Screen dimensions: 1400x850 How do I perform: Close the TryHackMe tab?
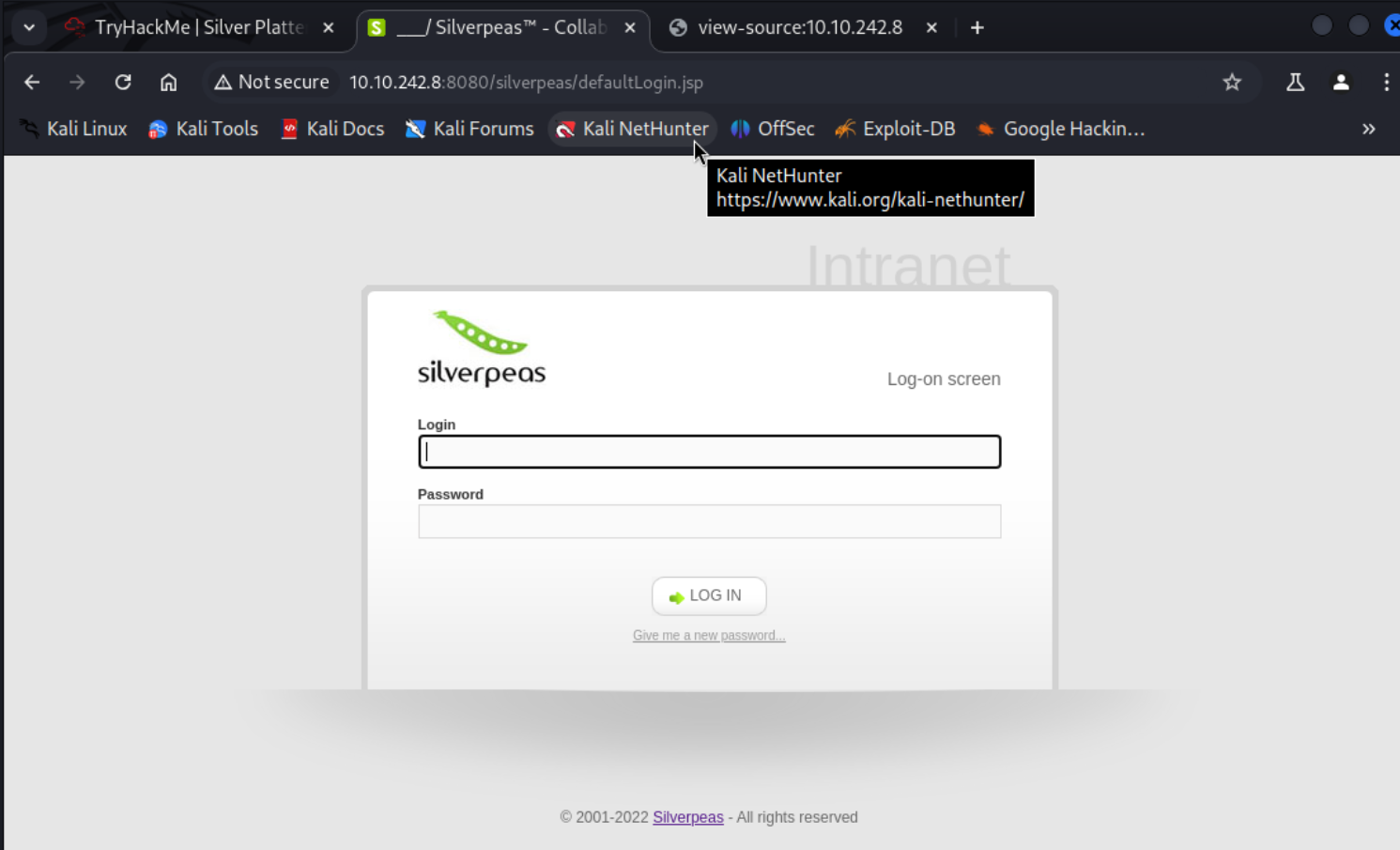tap(329, 27)
